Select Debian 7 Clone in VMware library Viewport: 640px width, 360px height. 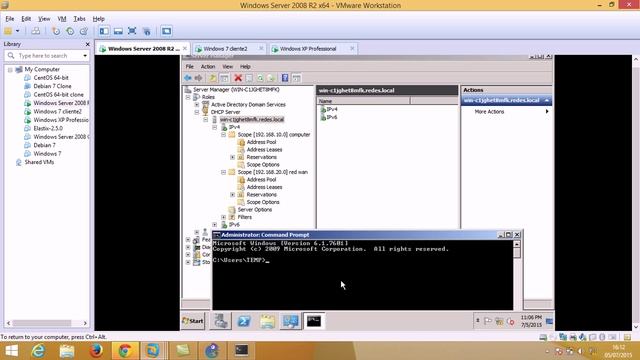pos(52,86)
